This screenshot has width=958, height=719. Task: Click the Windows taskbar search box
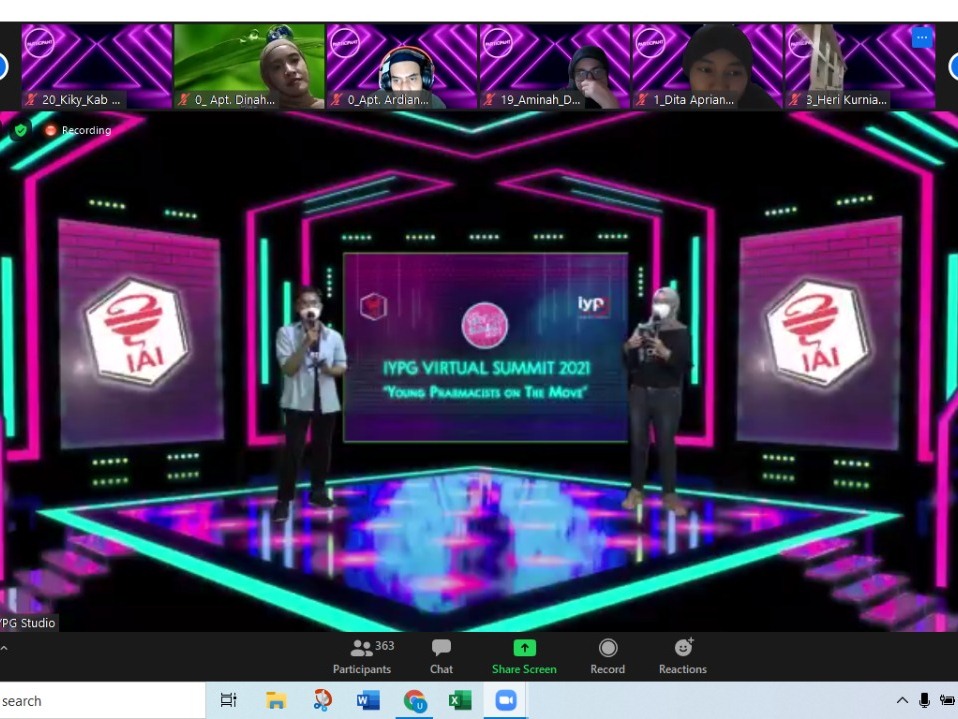point(100,700)
